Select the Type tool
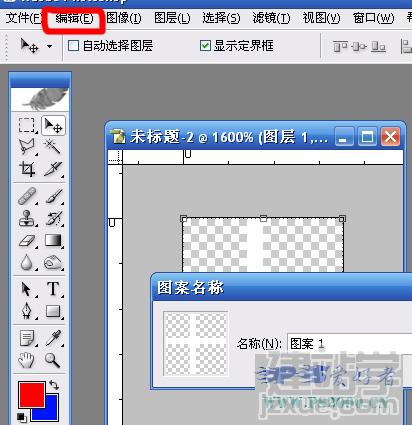The width and height of the screenshot is (412, 425). coord(53,289)
